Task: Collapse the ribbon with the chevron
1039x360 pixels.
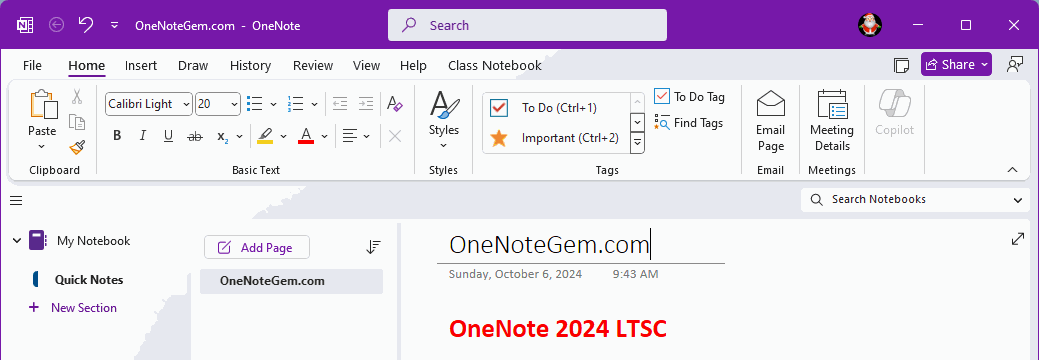Action: (x=1012, y=170)
